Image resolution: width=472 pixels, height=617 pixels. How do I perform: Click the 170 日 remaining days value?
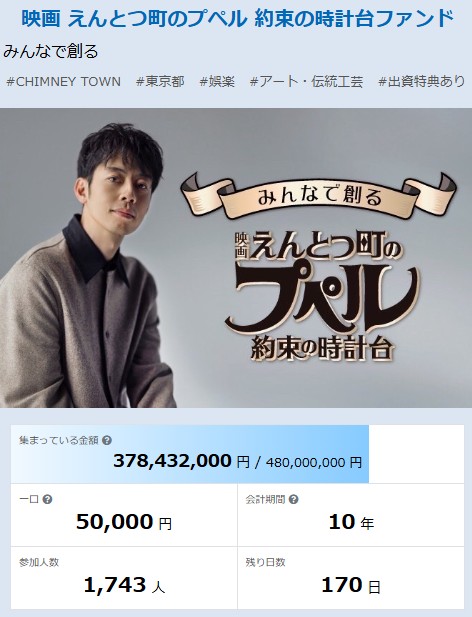(x=351, y=585)
